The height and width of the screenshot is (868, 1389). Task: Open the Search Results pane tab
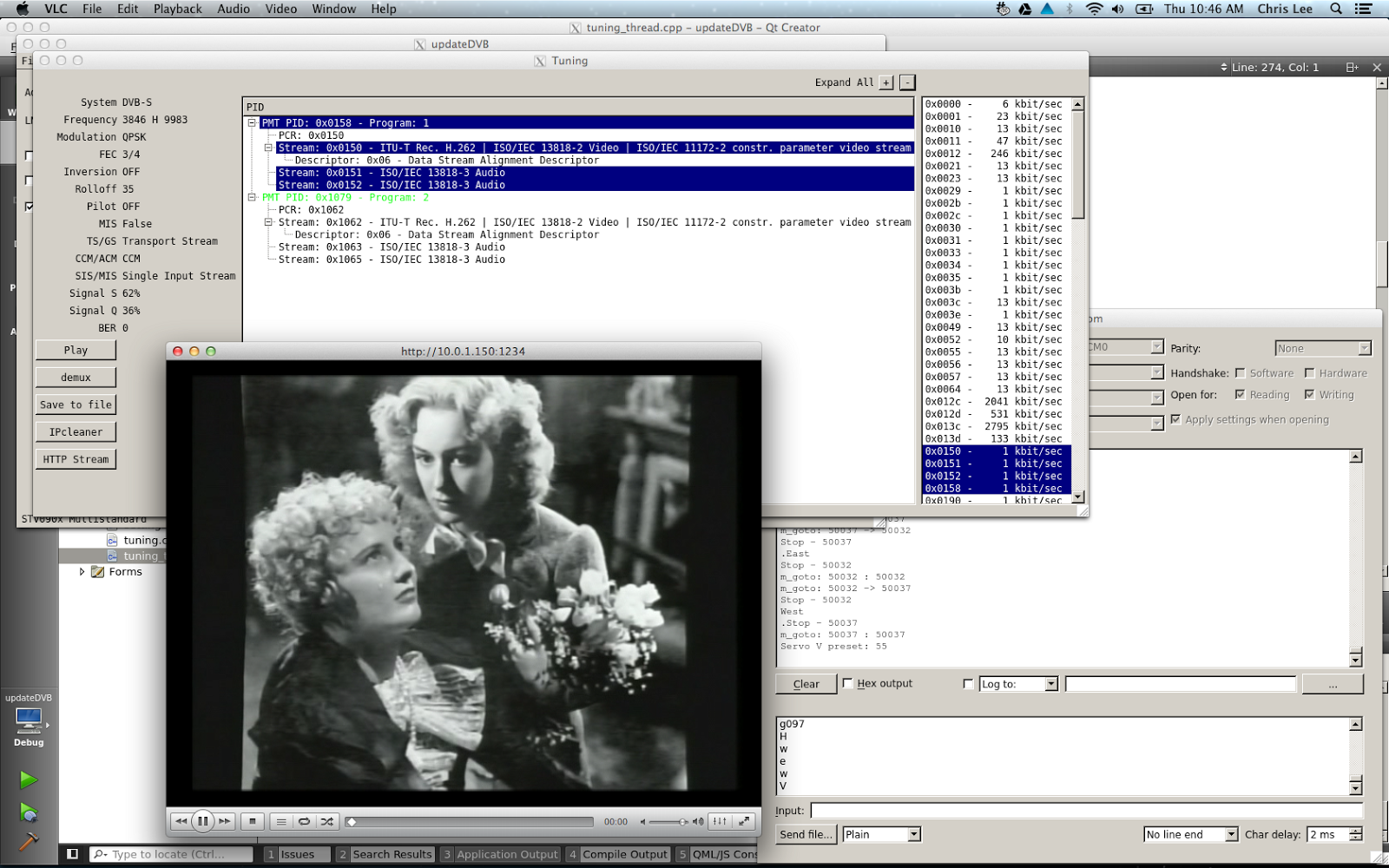point(385,854)
